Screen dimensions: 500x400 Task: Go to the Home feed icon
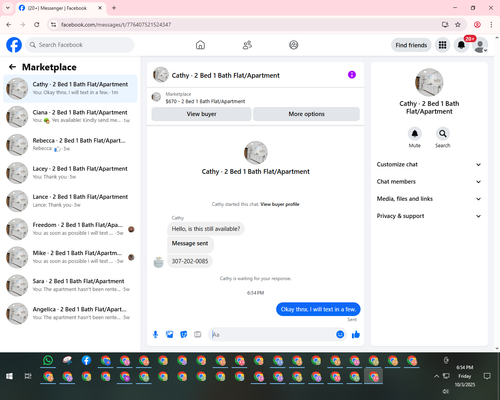coord(200,45)
